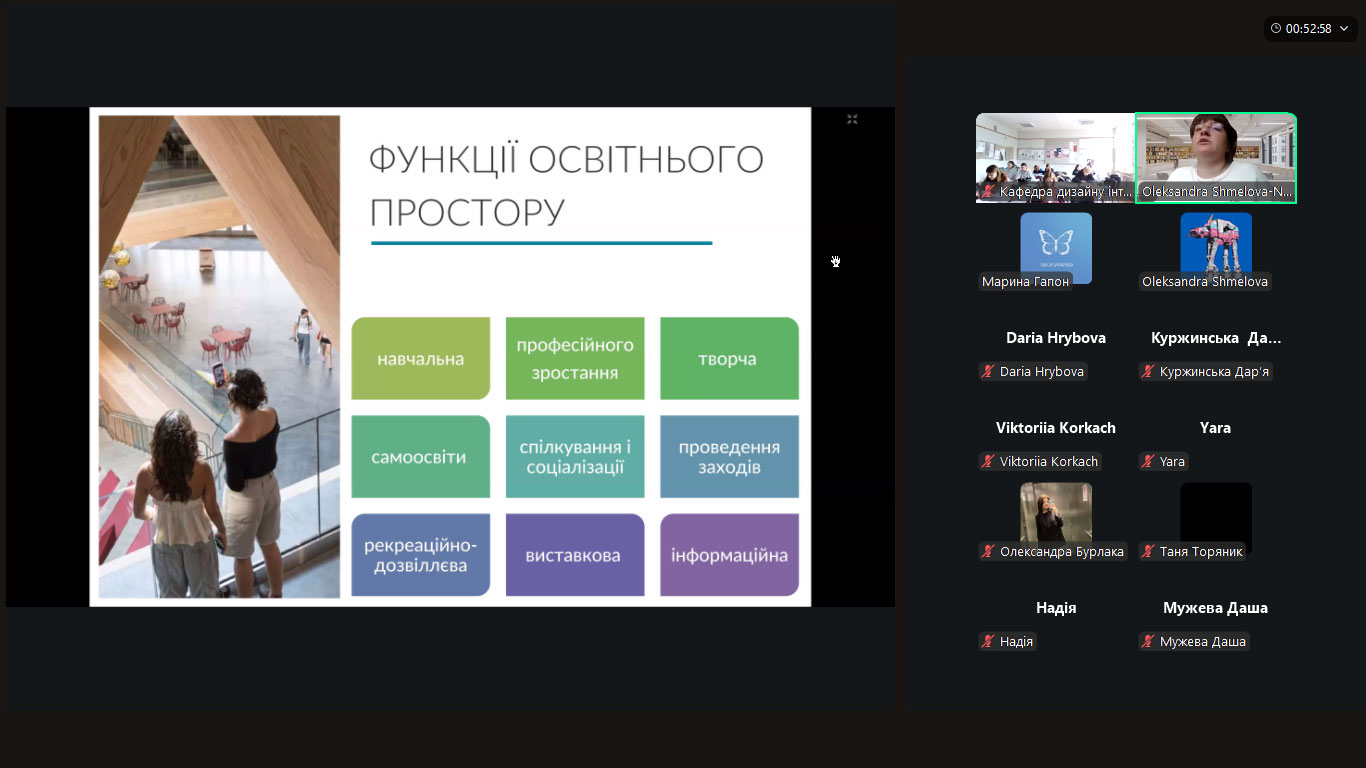
Task: Click muted mic icon for Таня Торяник
Action: click(x=1148, y=552)
